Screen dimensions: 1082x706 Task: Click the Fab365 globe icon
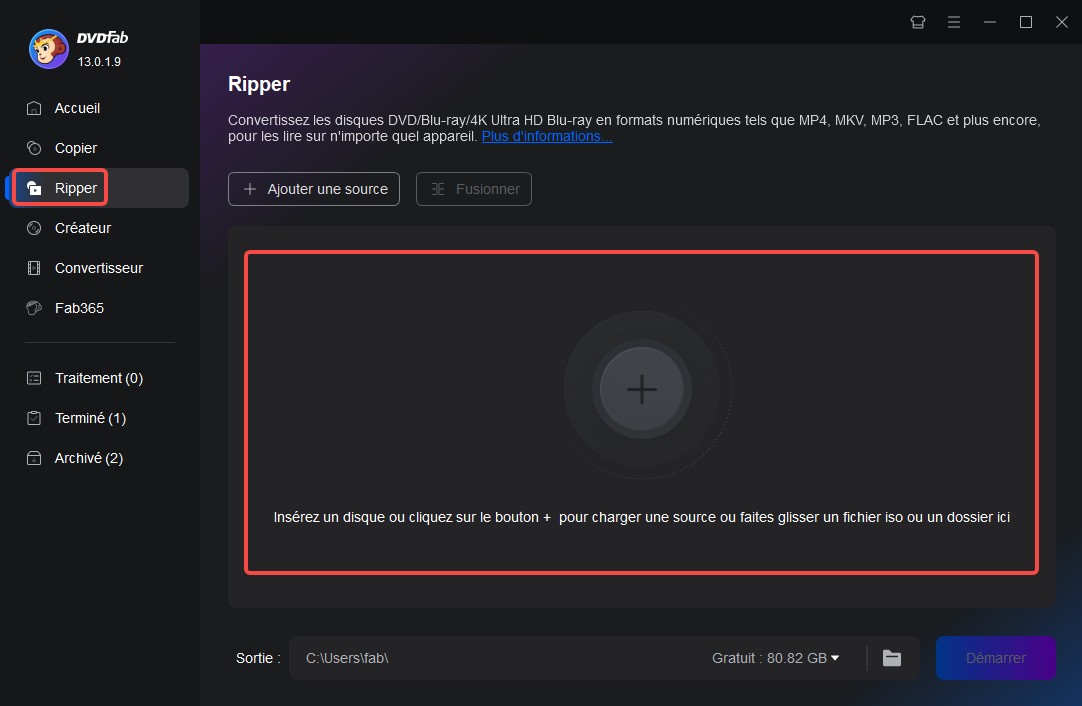coord(34,308)
